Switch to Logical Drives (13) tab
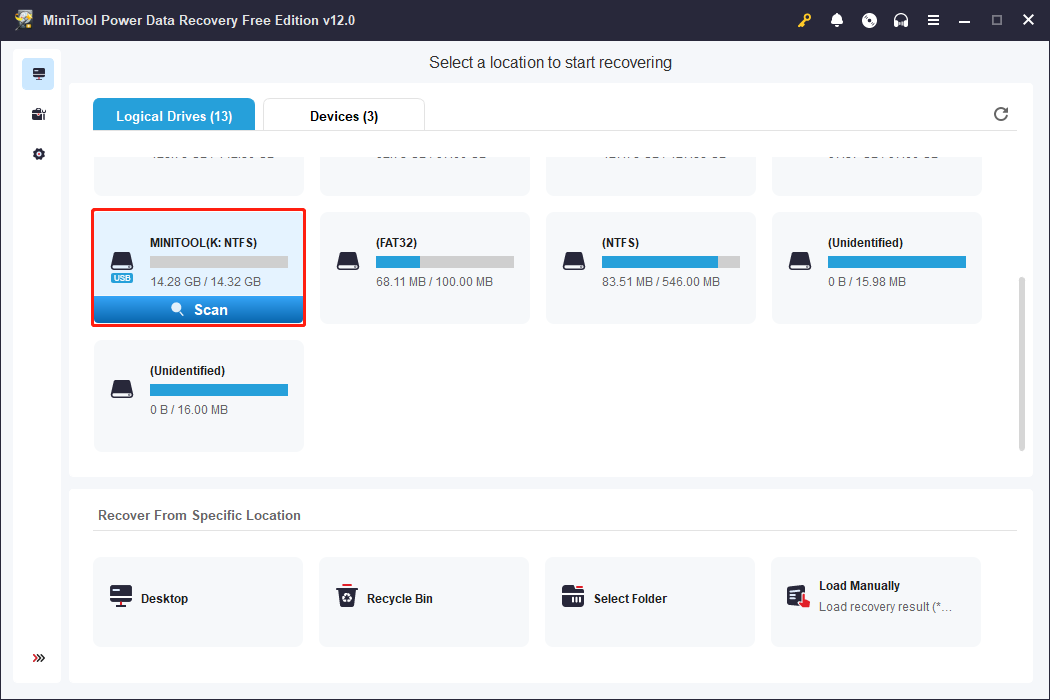This screenshot has height=700, width=1050. point(174,115)
